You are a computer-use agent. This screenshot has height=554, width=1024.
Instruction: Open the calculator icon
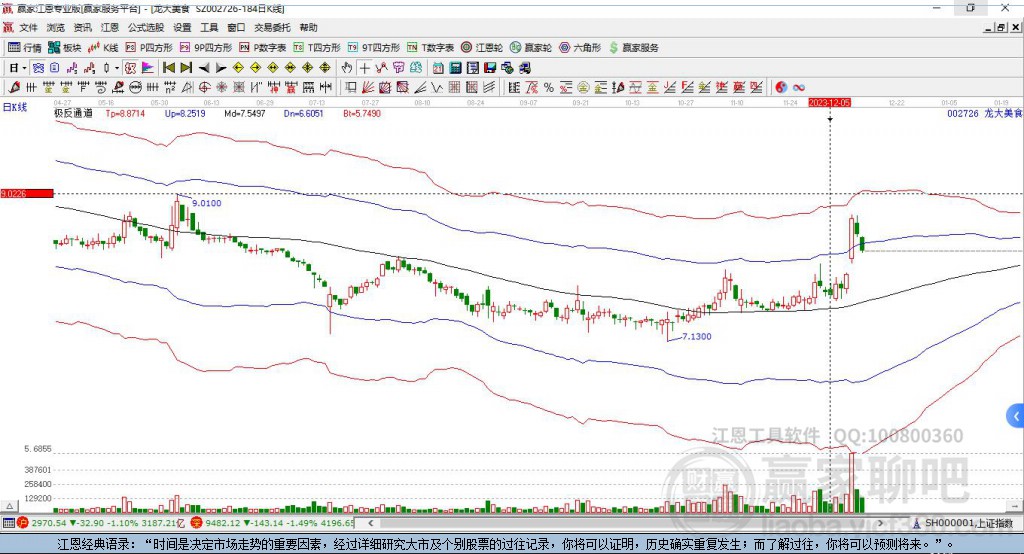click(456, 68)
